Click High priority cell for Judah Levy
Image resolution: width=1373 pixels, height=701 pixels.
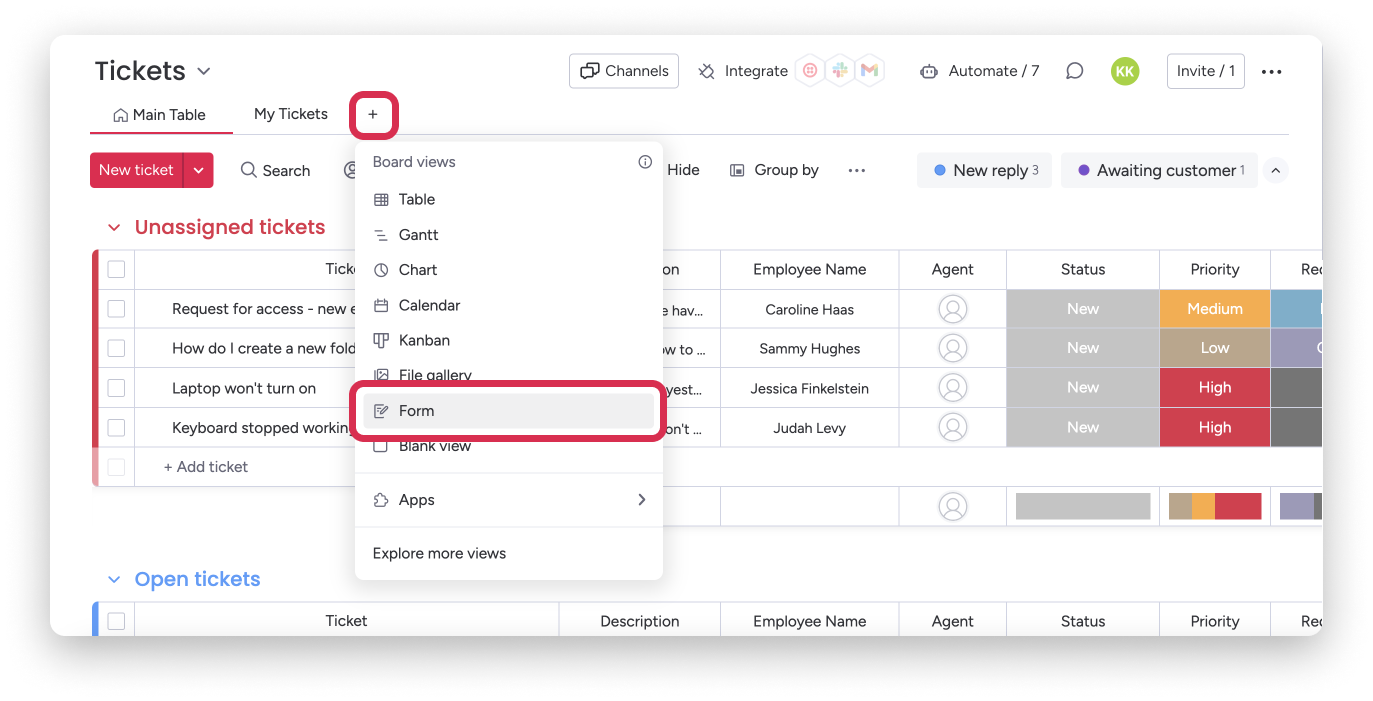click(x=1215, y=427)
